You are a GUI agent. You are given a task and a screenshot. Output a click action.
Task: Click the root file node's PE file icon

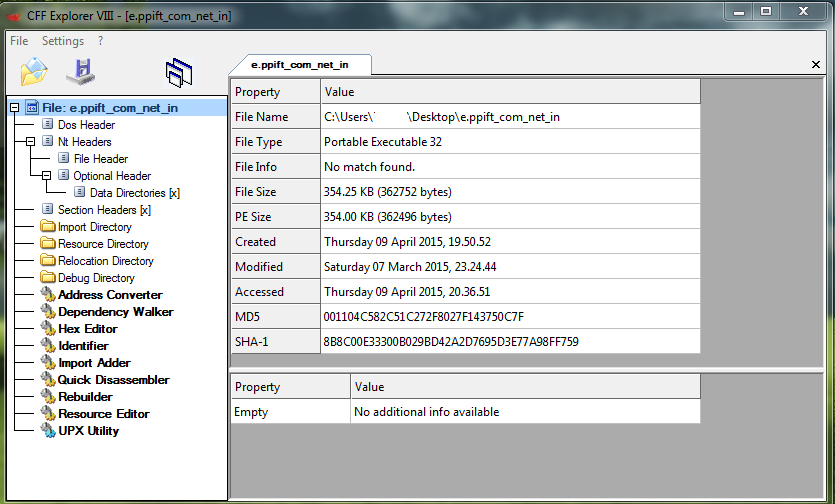(x=32, y=108)
